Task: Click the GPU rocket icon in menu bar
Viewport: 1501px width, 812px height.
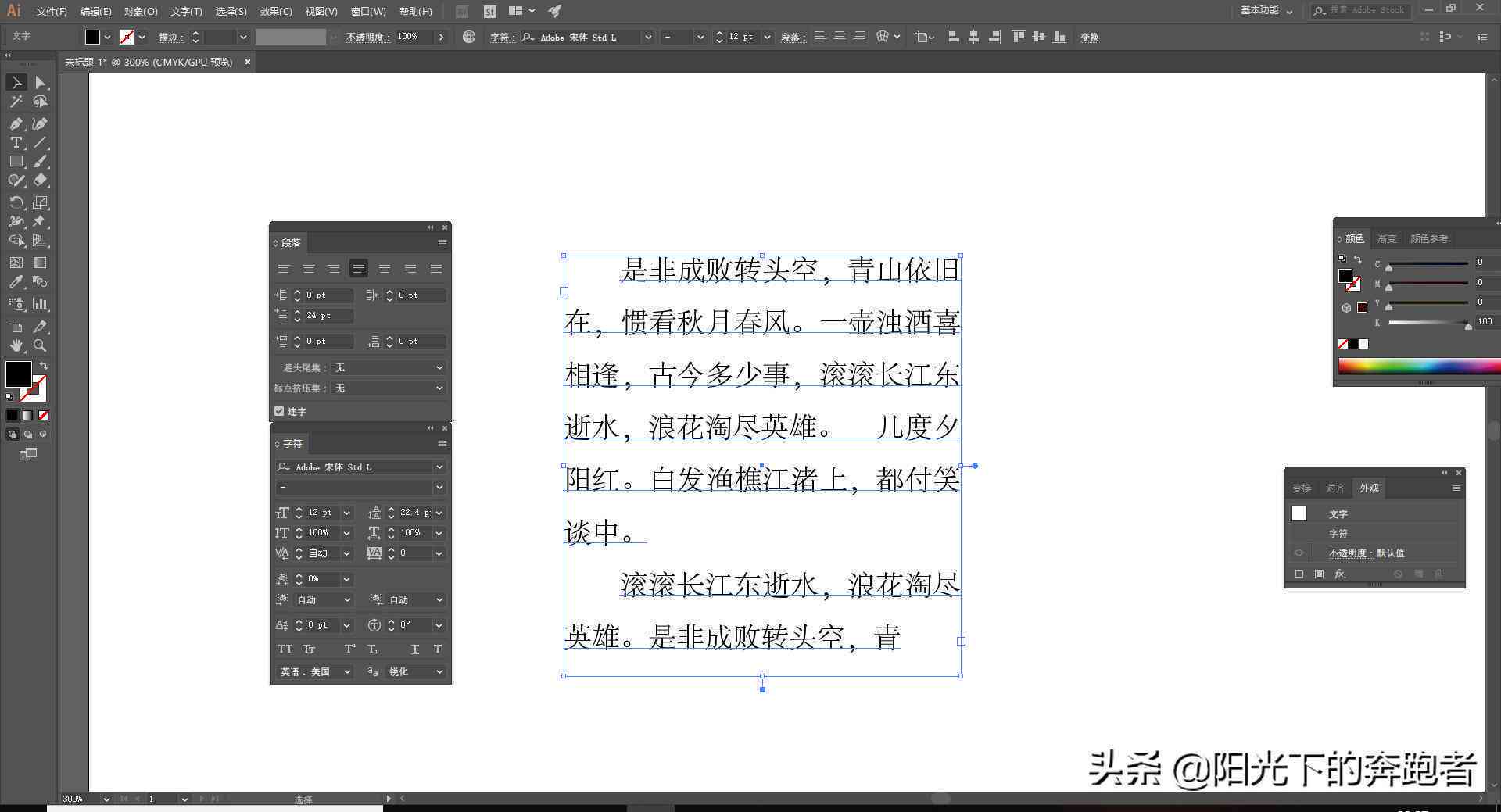Action: tap(554, 11)
